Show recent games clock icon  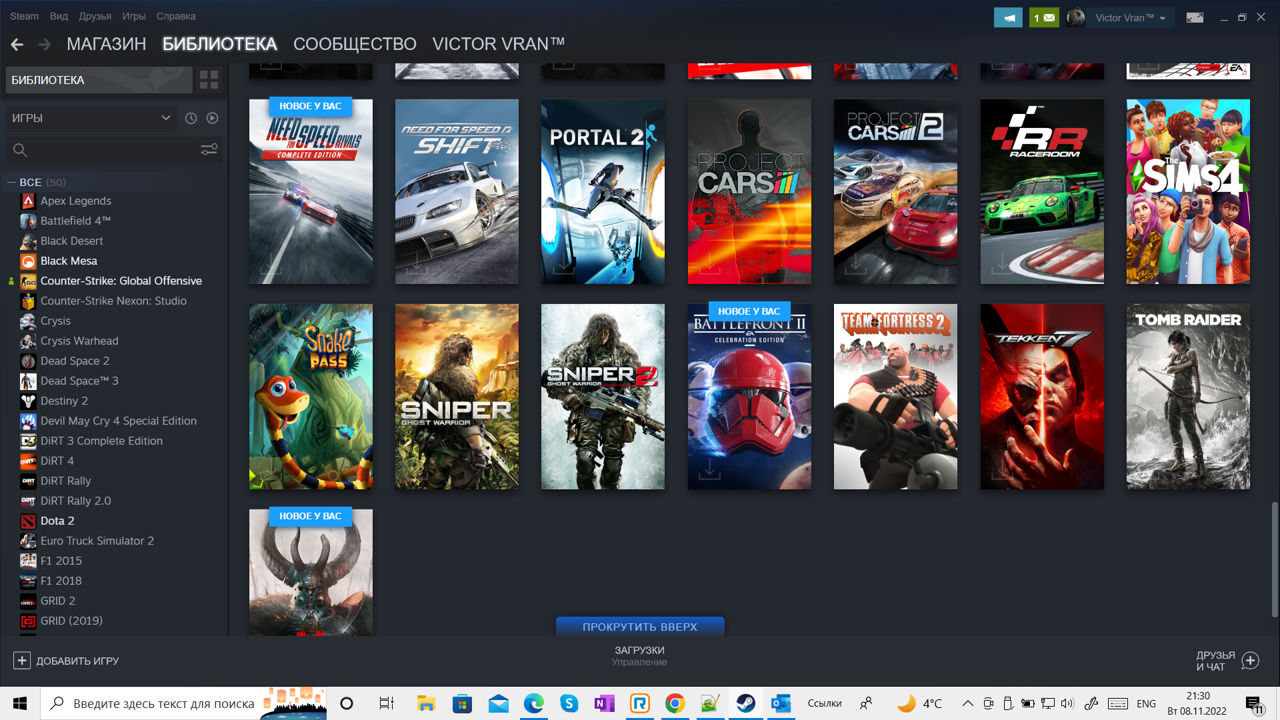pos(191,118)
